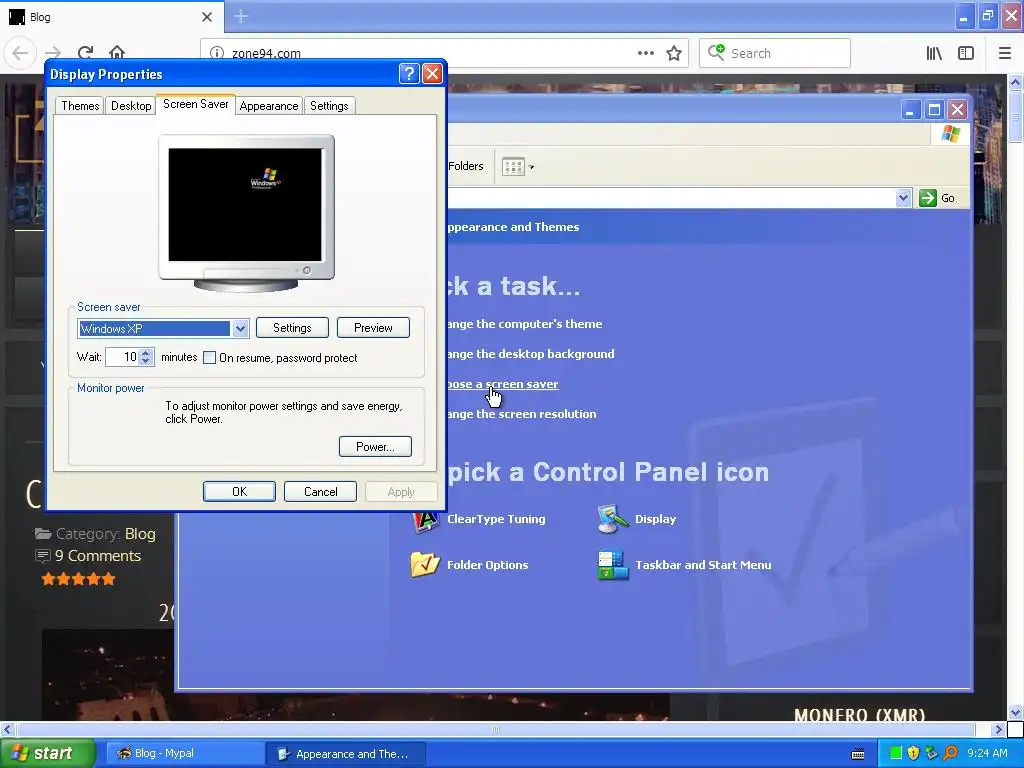This screenshot has height=768, width=1024.
Task: Bookmark this page with star icon
Action: pyautogui.click(x=674, y=53)
